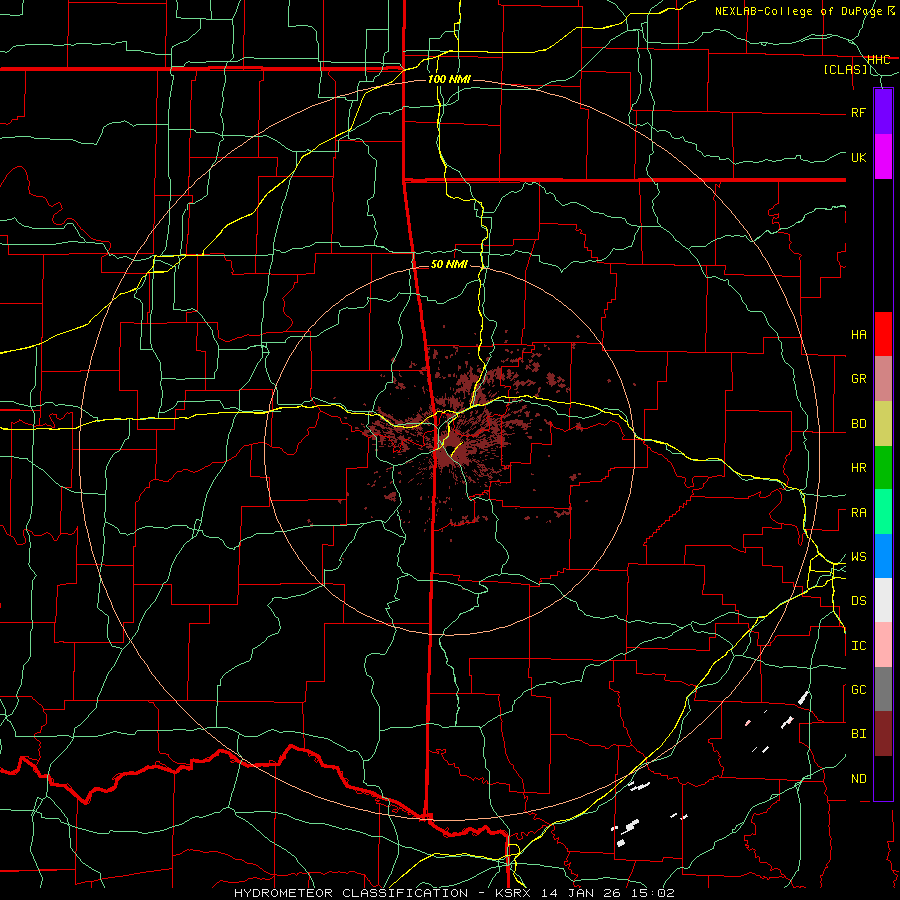Image resolution: width=900 pixels, height=900 pixels.
Task: Click the ND black legend swatch
Action: [x=883, y=778]
